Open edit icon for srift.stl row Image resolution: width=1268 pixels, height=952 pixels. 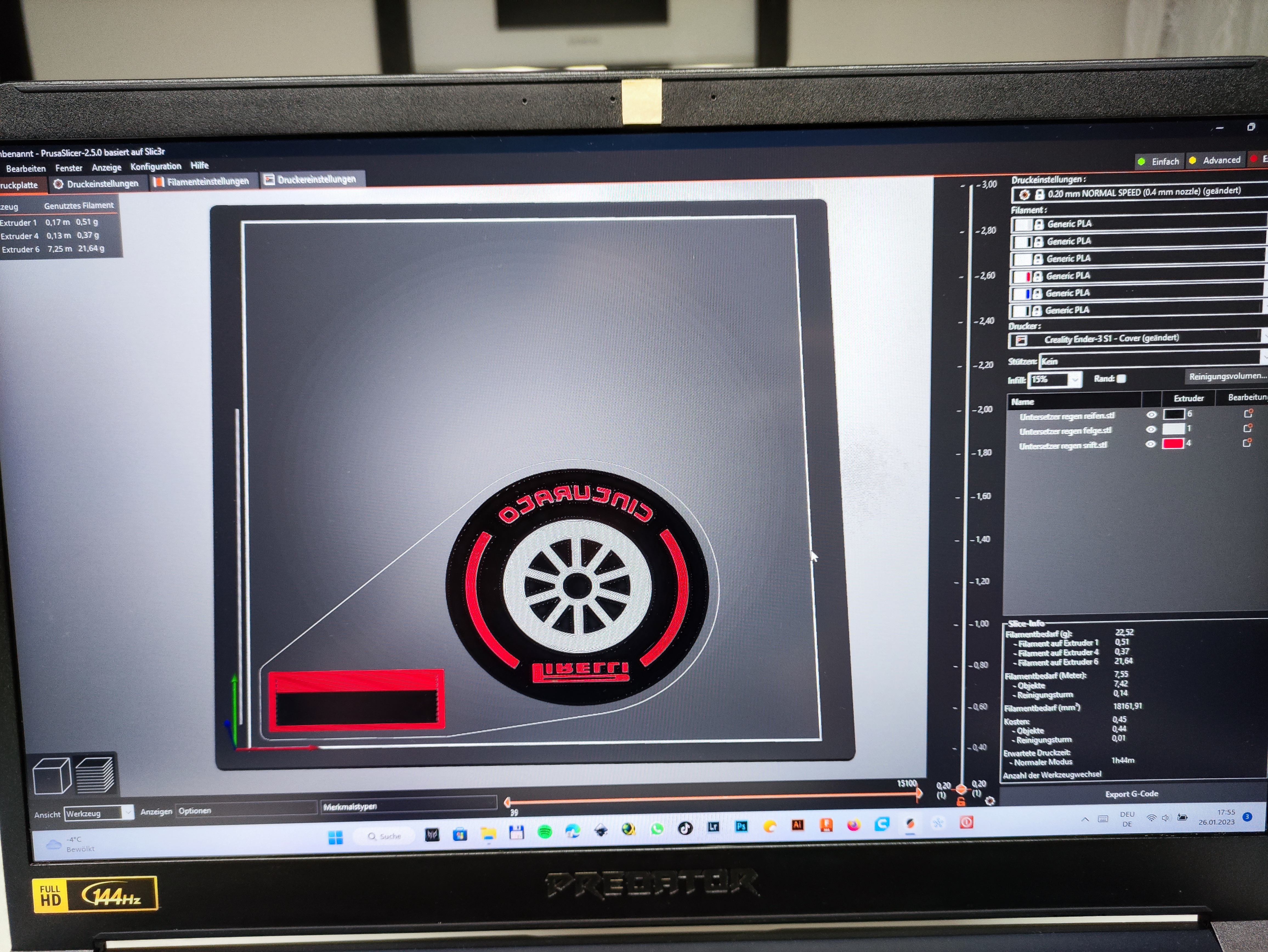click(x=1247, y=443)
